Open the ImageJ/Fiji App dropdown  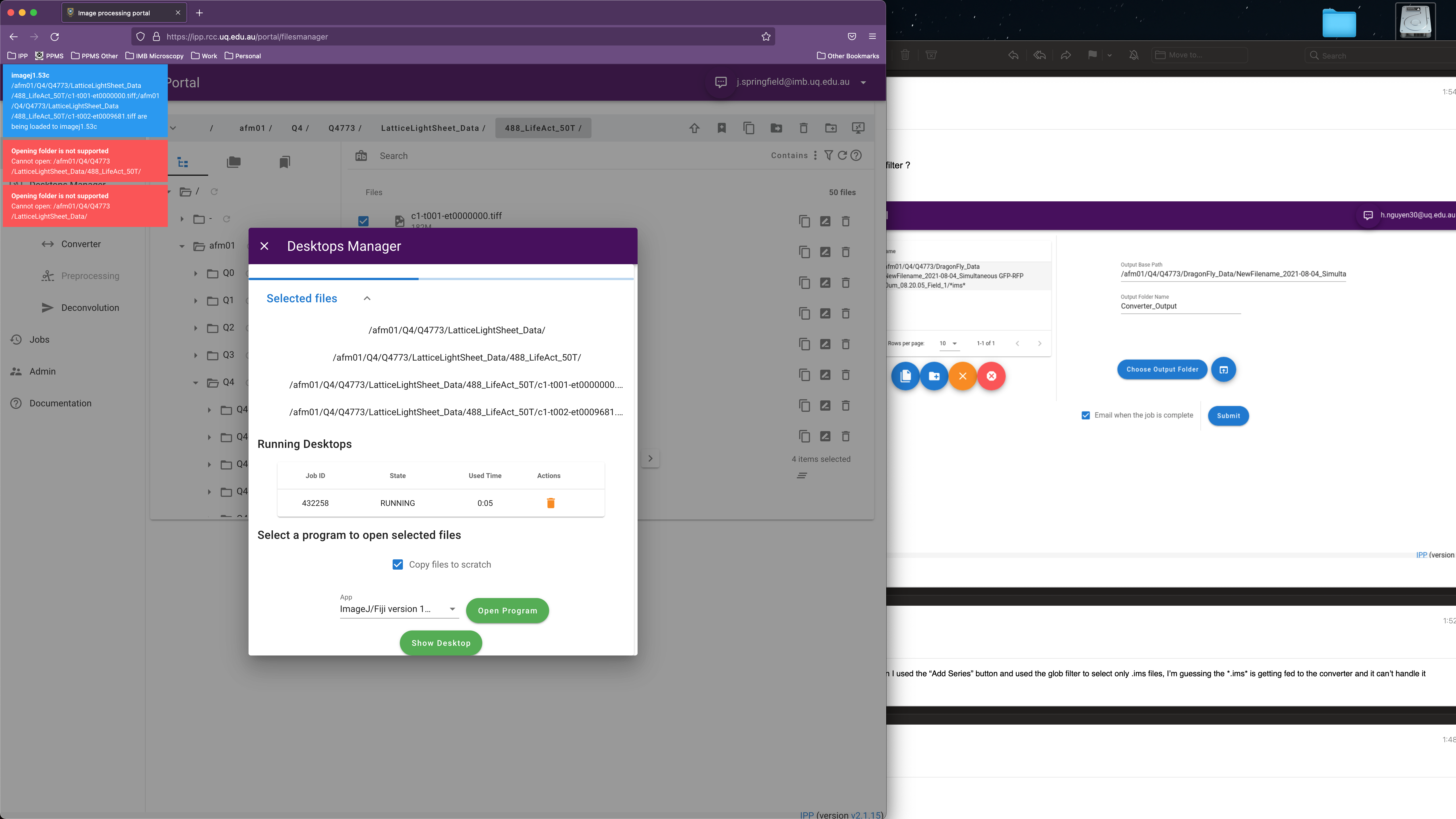point(398,609)
